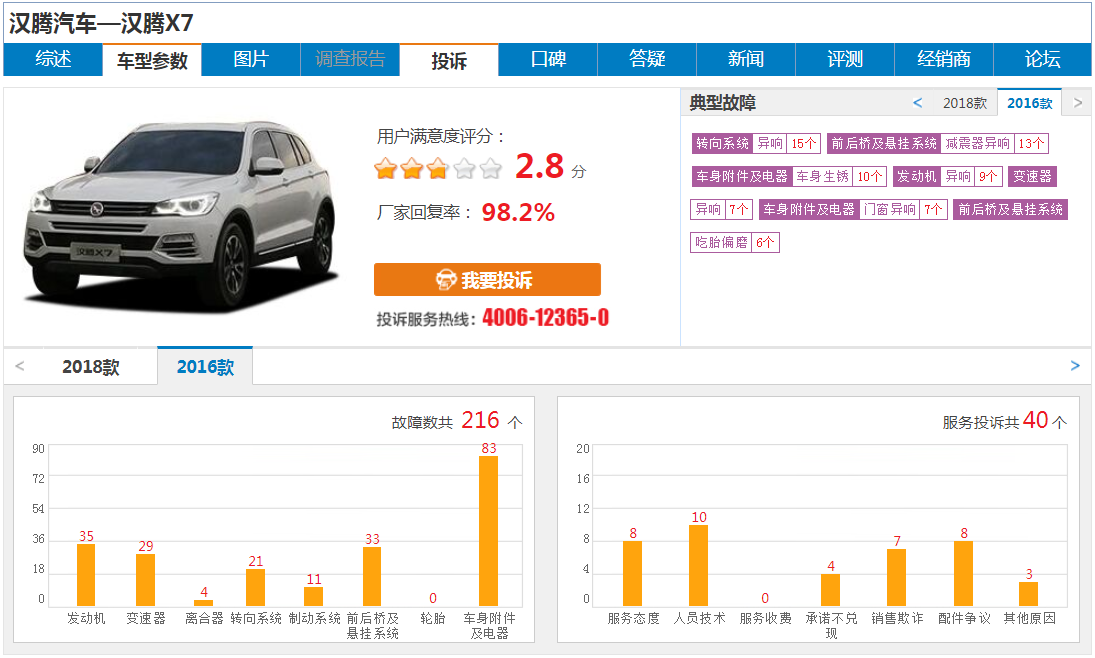Screen dimensions: 1095x658
Task: Click the left arrow beside lower 2018款 tab
Action: point(20,366)
